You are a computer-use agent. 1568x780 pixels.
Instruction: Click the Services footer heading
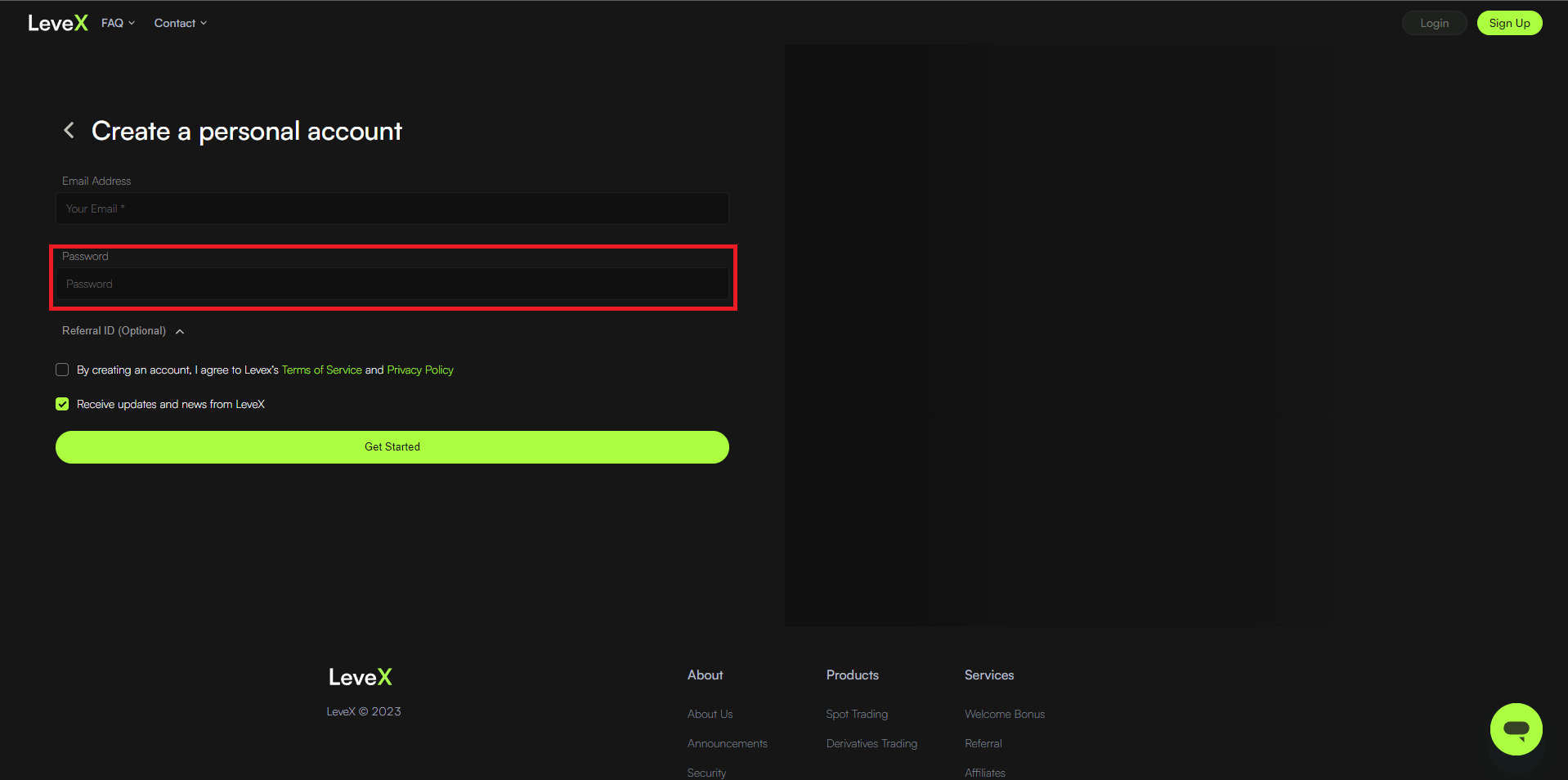[x=989, y=675]
